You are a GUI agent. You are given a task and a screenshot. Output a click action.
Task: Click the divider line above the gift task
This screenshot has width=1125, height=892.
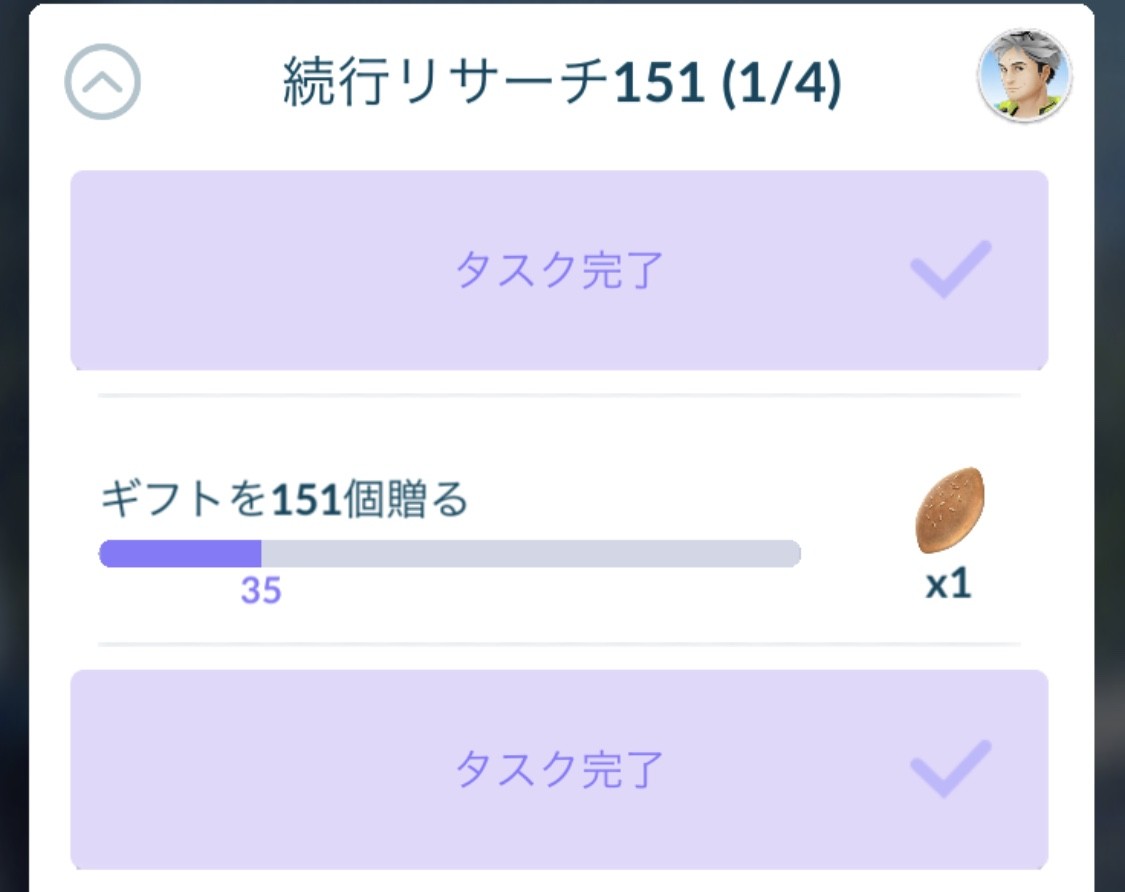point(559,395)
